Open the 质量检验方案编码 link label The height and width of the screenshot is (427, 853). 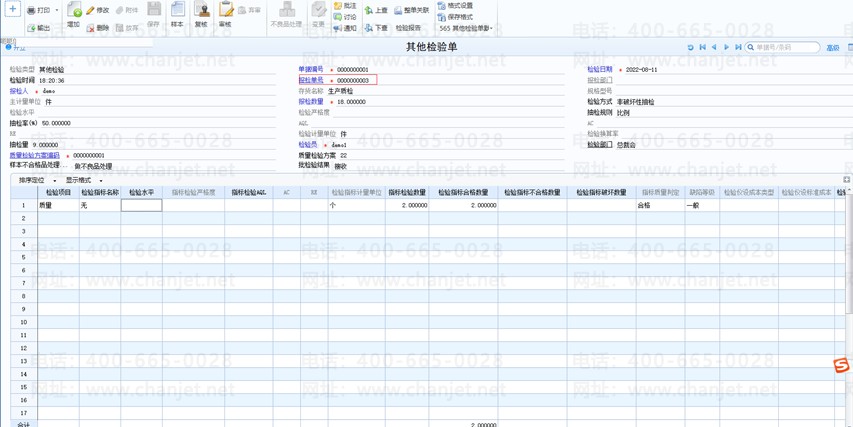pyautogui.click(x=34, y=156)
